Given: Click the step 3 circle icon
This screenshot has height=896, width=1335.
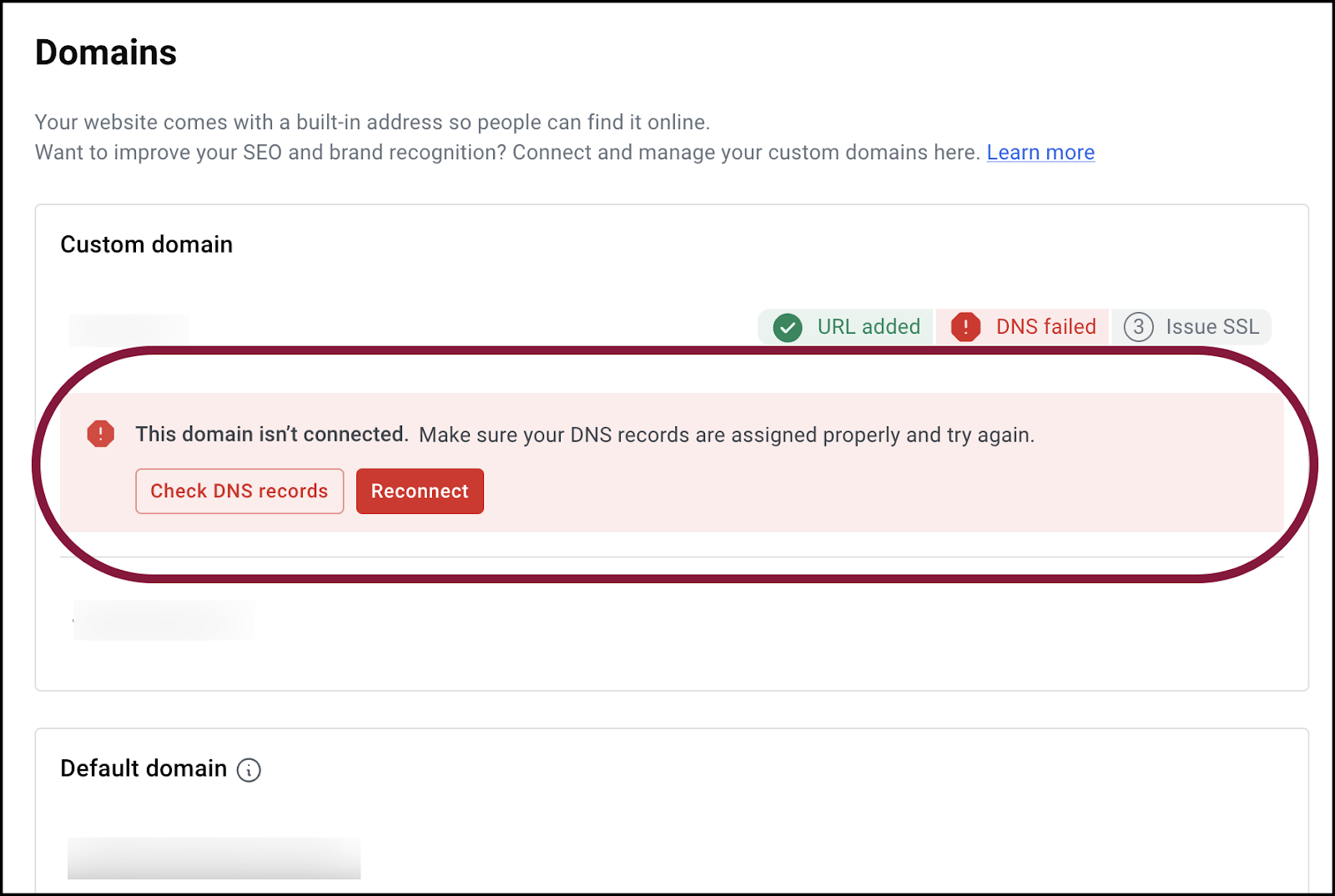Looking at the screenshot, I should [1139, 327].
